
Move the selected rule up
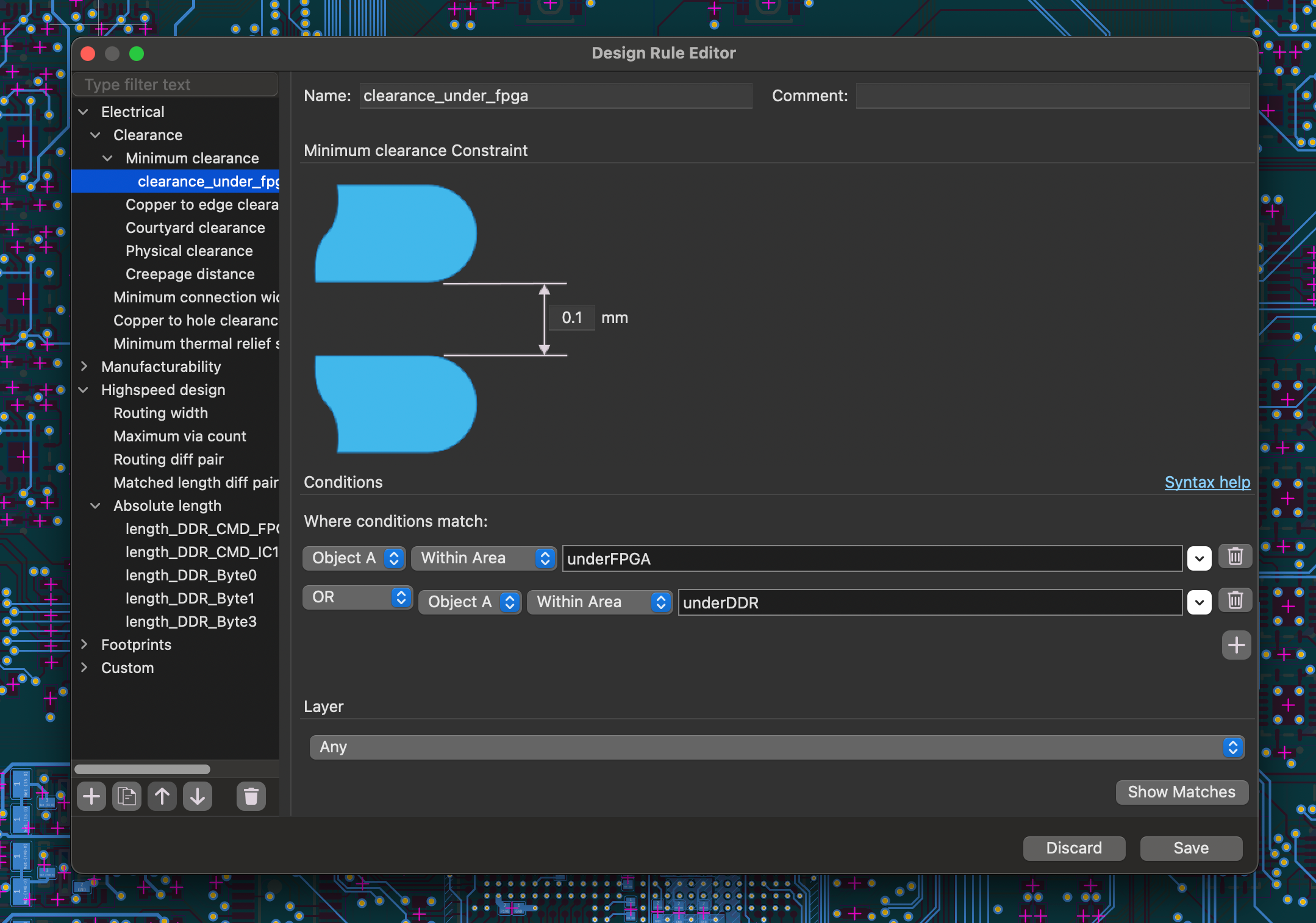pos(162,796)
